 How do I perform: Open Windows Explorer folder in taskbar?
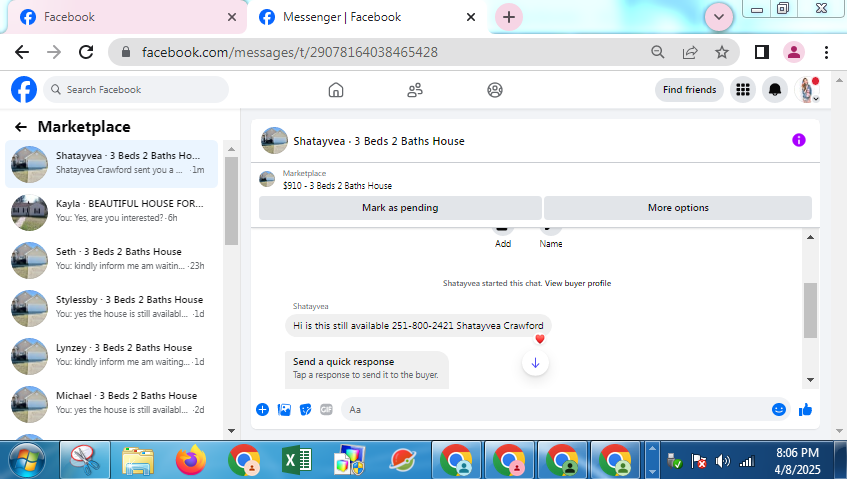point(138,461)
